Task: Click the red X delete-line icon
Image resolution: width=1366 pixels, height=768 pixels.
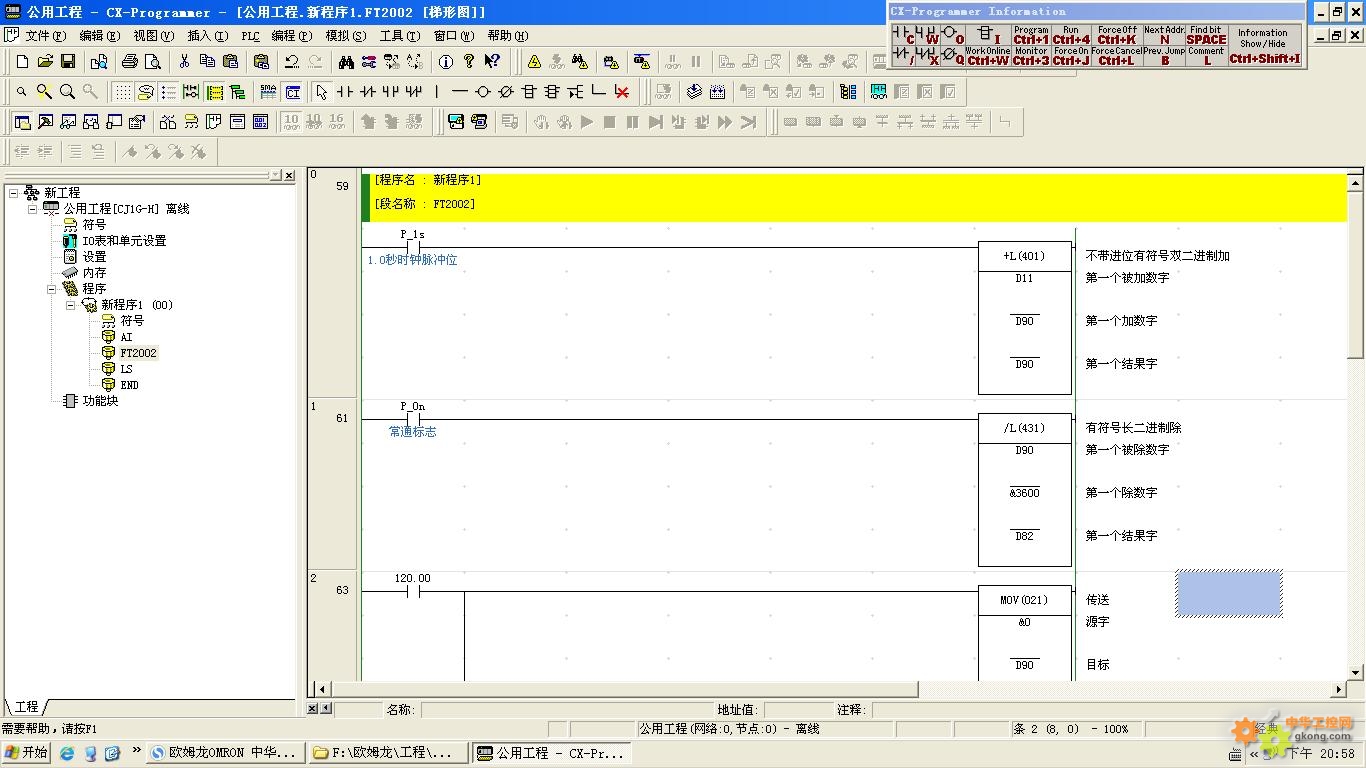Action: 622,92
